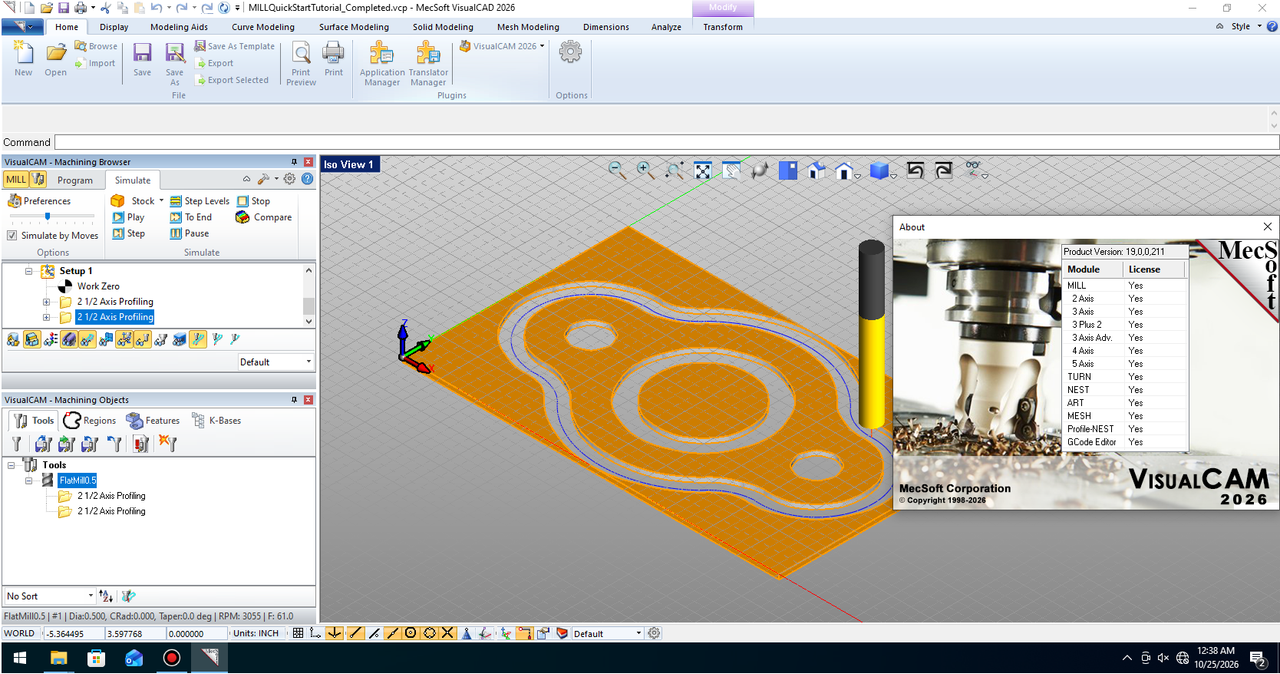Click the Stop simulation button

click(253, 201)
